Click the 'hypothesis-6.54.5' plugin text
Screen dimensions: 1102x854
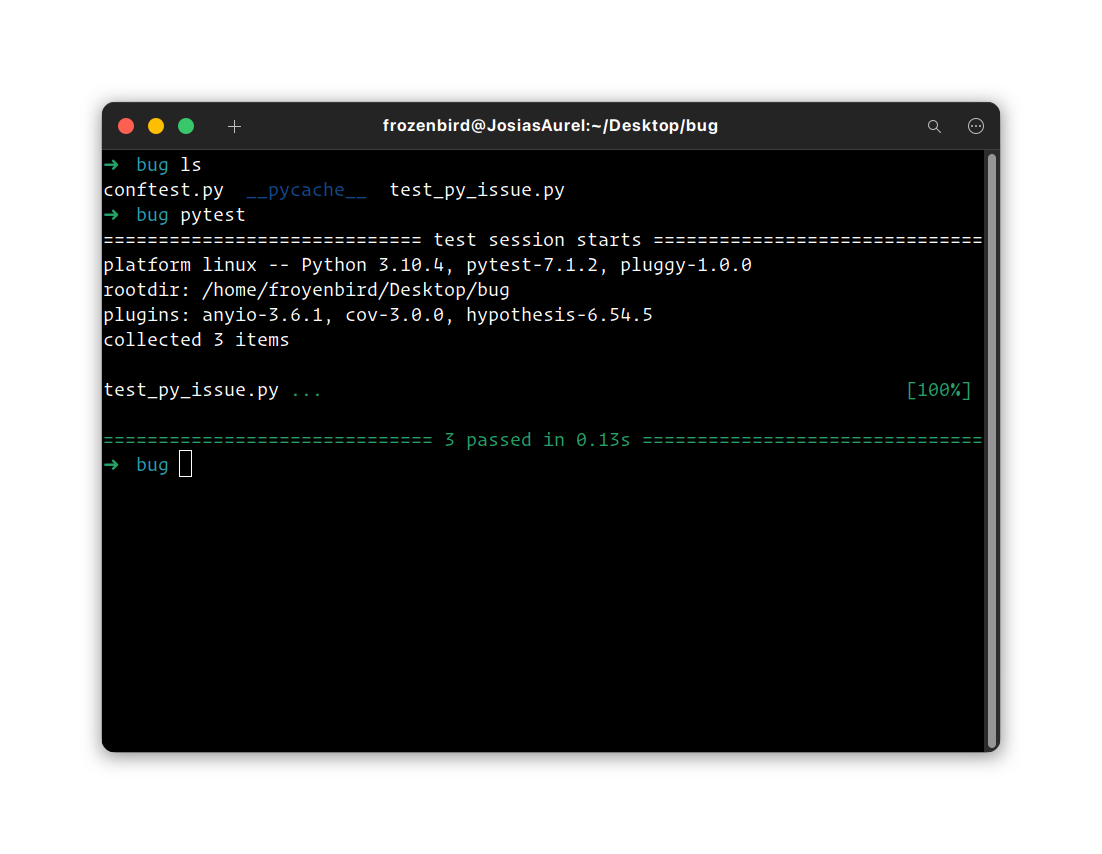pyautogui.click(x=559, y=315)
